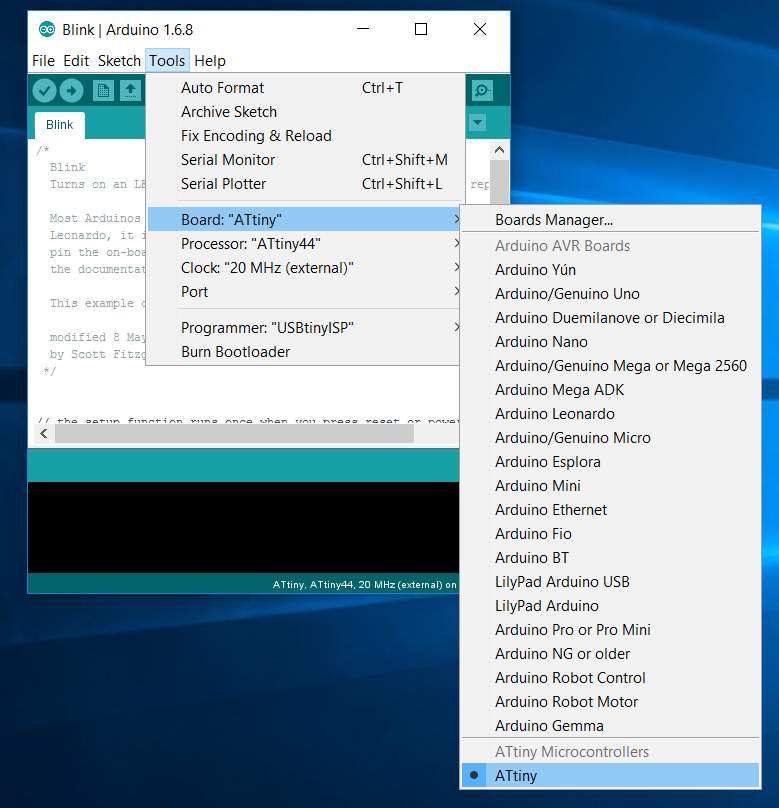This screenshot has width=779, height=808.
Task: Select Fix Encoding & Reload
Action: click(304, 136)
